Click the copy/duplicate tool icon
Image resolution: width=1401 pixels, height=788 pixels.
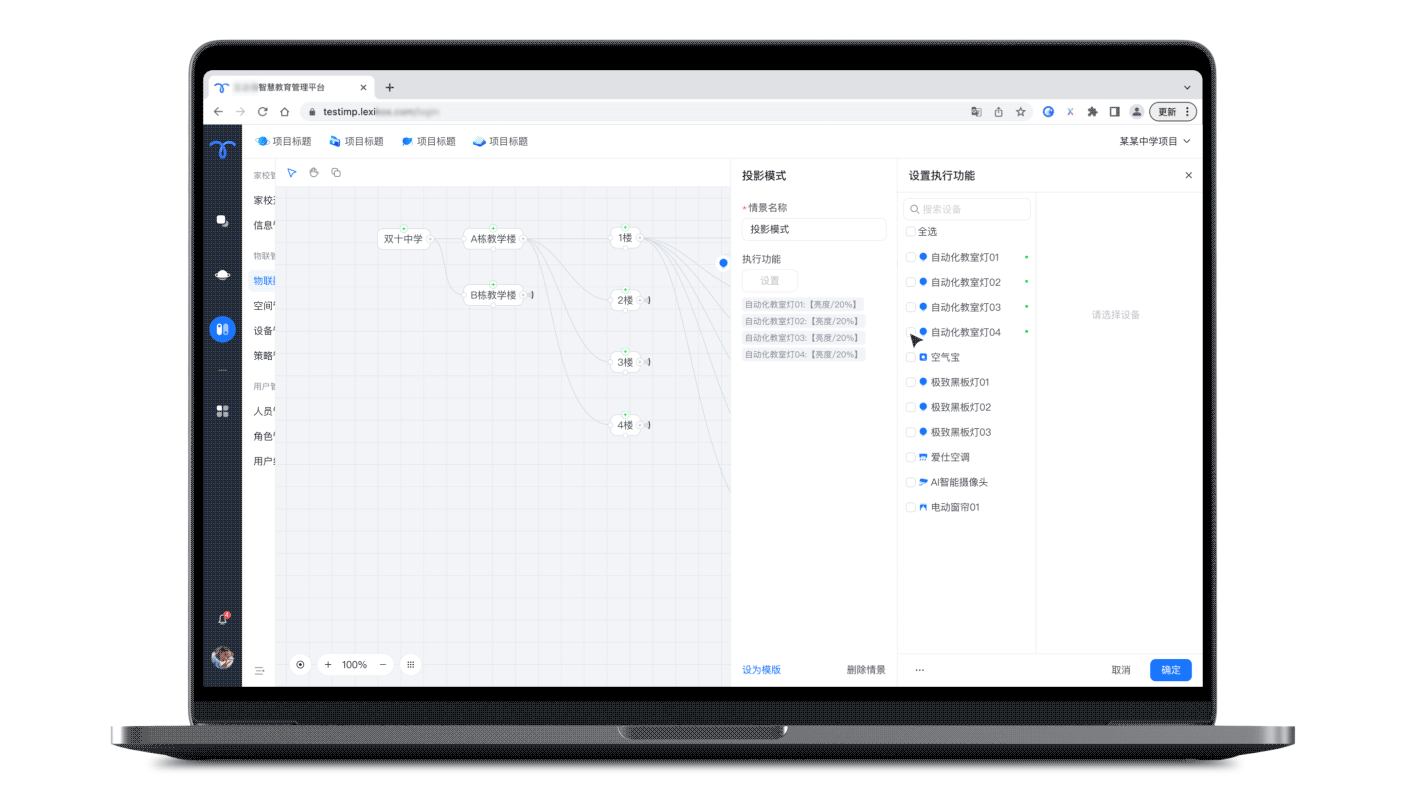pos(336,173)
